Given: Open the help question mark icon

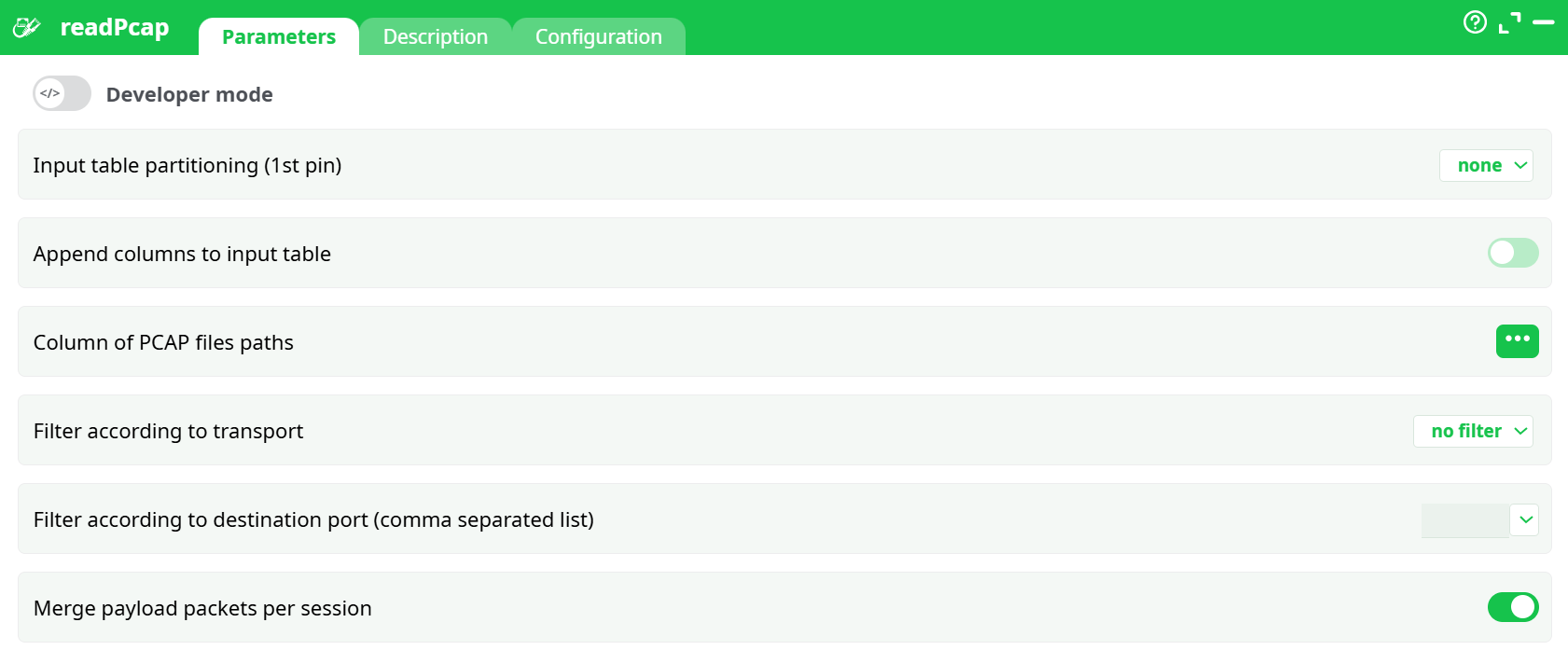Looking at the screenshot, I should 1475,21.
